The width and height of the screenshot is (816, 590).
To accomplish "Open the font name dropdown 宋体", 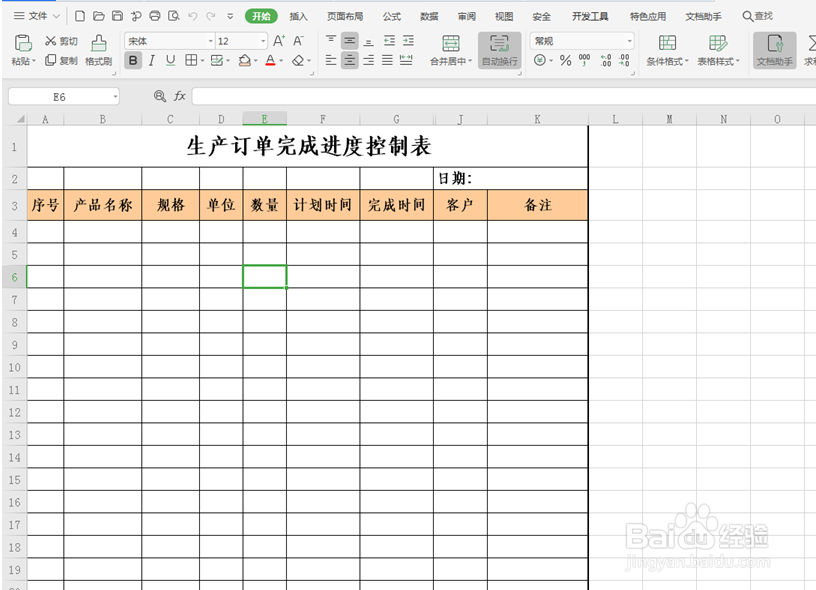I will pos(210,41).
